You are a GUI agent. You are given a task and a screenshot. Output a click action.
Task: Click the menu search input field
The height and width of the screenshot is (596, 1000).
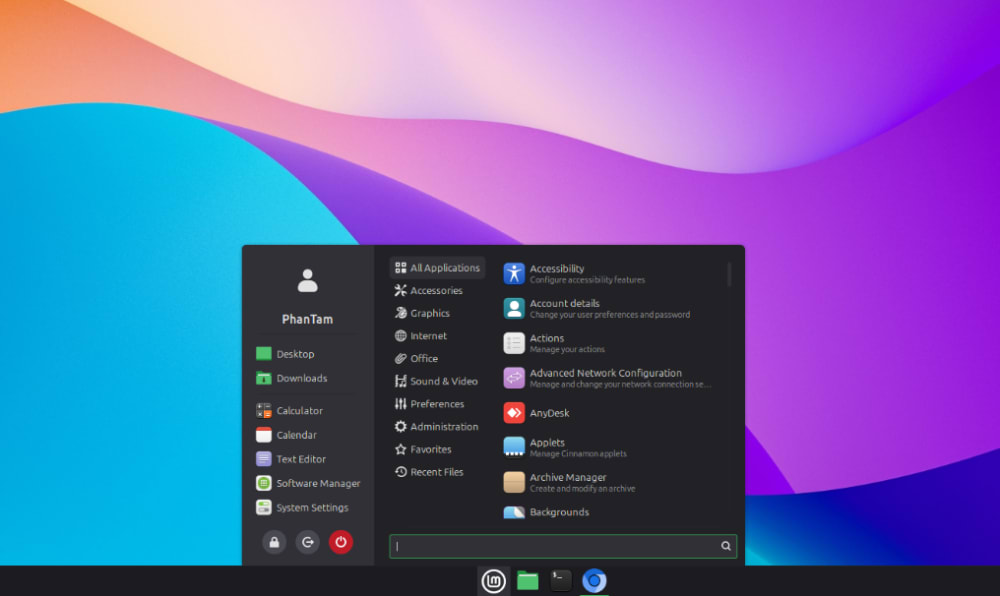point(563,546)
